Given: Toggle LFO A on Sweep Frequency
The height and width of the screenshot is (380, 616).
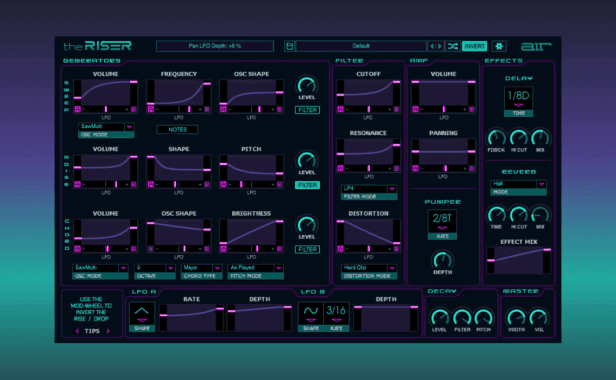Looking at the screenshot, I should pos(150,109).
